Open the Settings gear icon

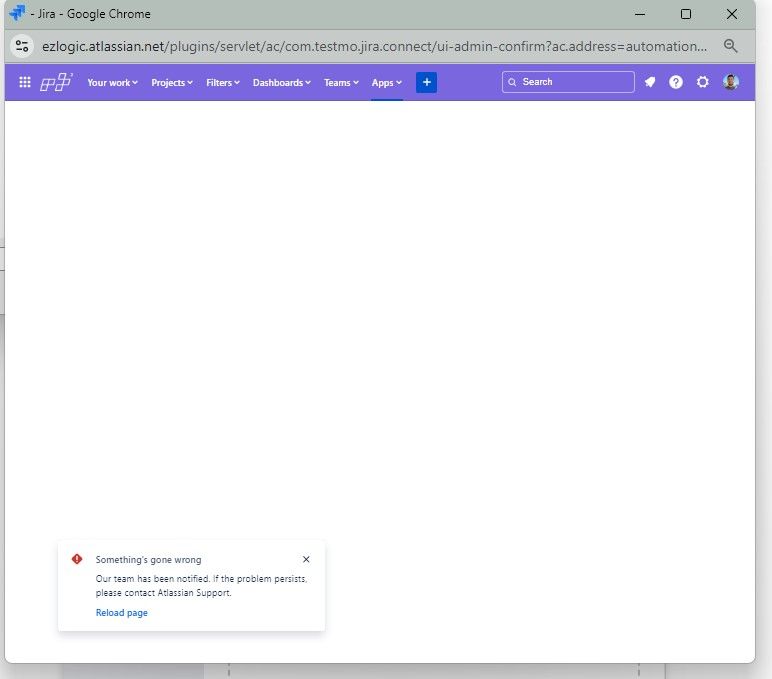[703, 82]
